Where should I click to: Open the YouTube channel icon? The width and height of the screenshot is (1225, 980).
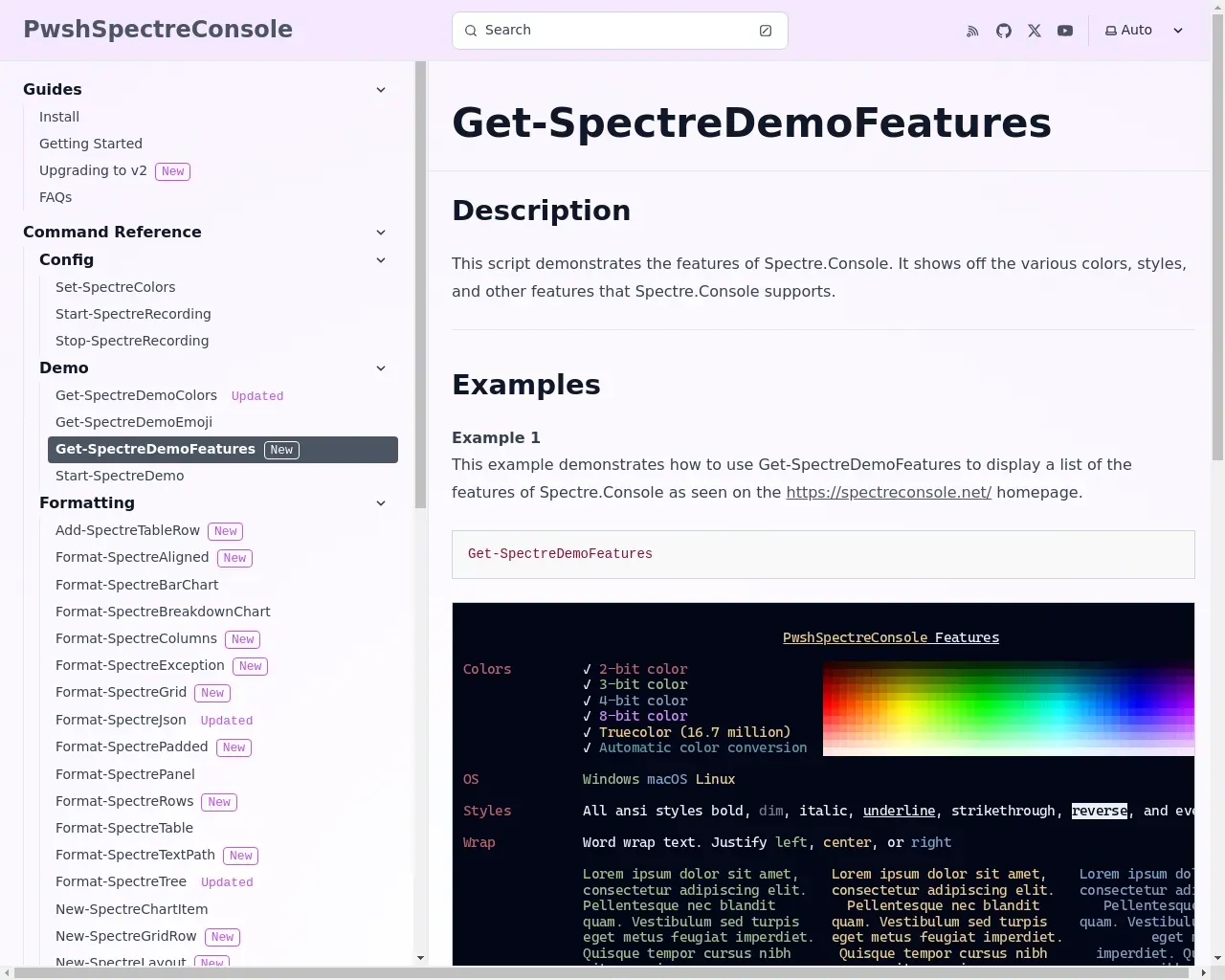(1065, 31)
